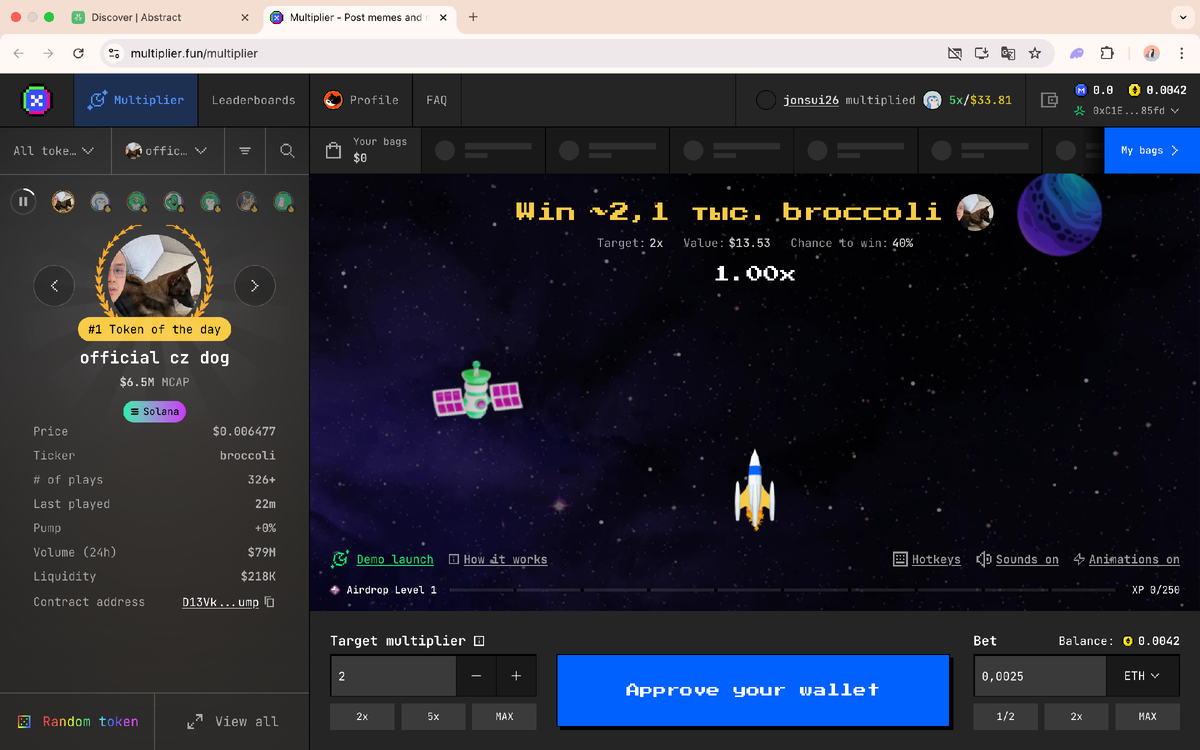Open the sort filter lines icon

tap(245, 151)
